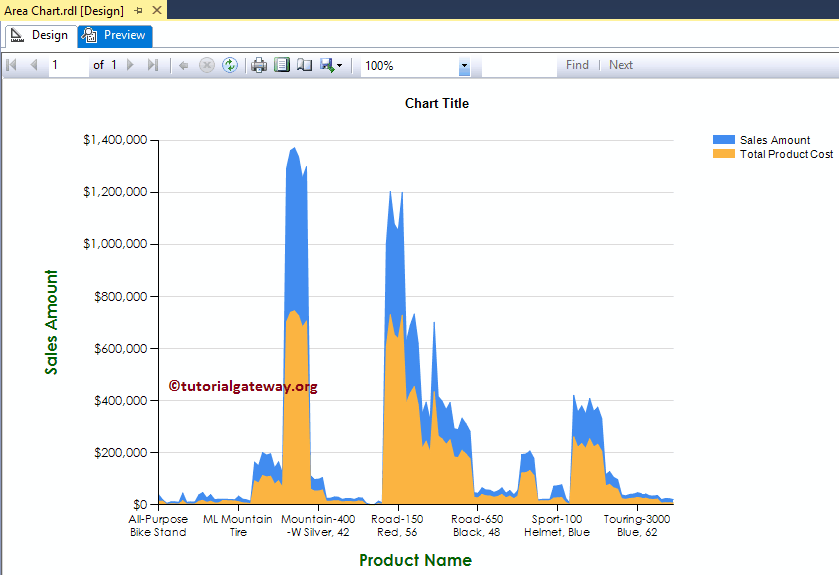Screen dimensions: 839x575
Task: Click the Mountain-400-W Silver, 42 label
Action: coord(318,525)
